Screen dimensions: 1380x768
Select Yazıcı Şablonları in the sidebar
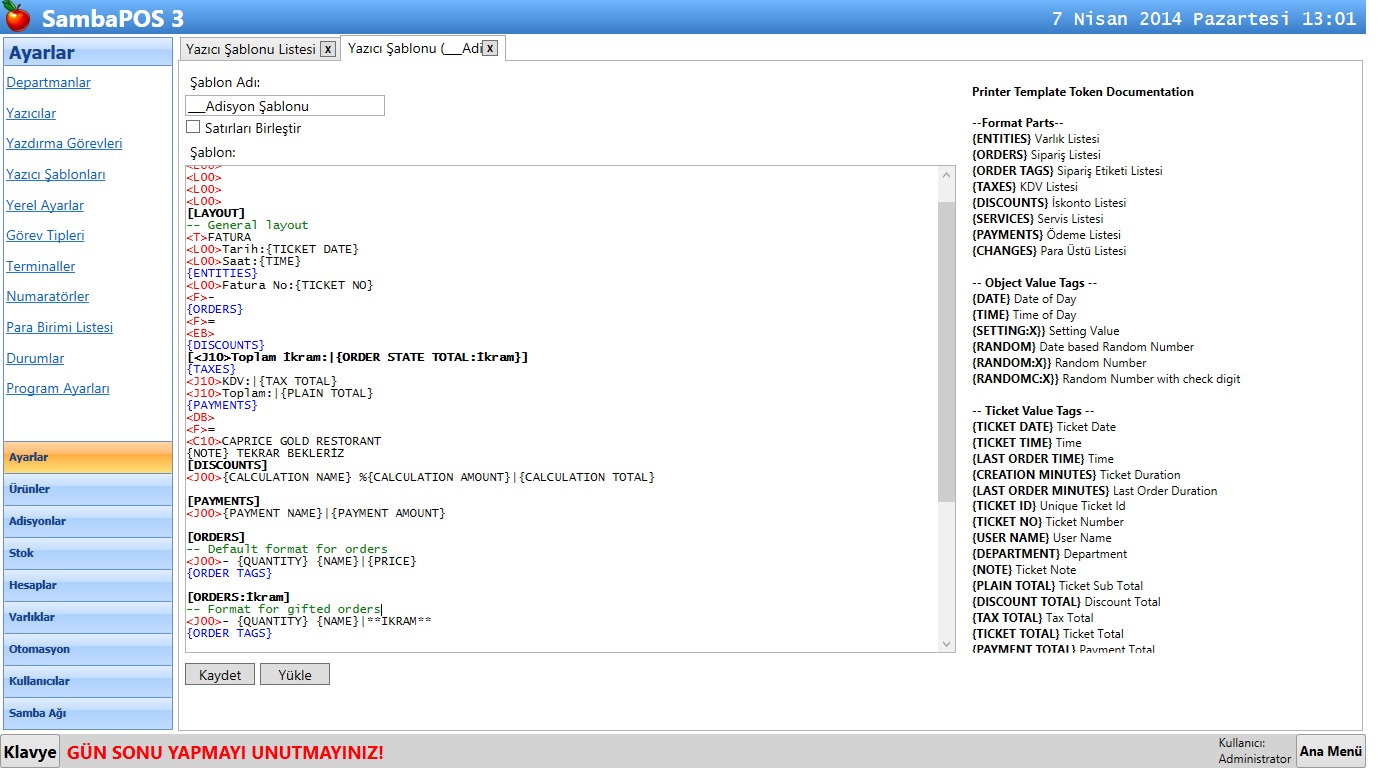tap(56, 175)
